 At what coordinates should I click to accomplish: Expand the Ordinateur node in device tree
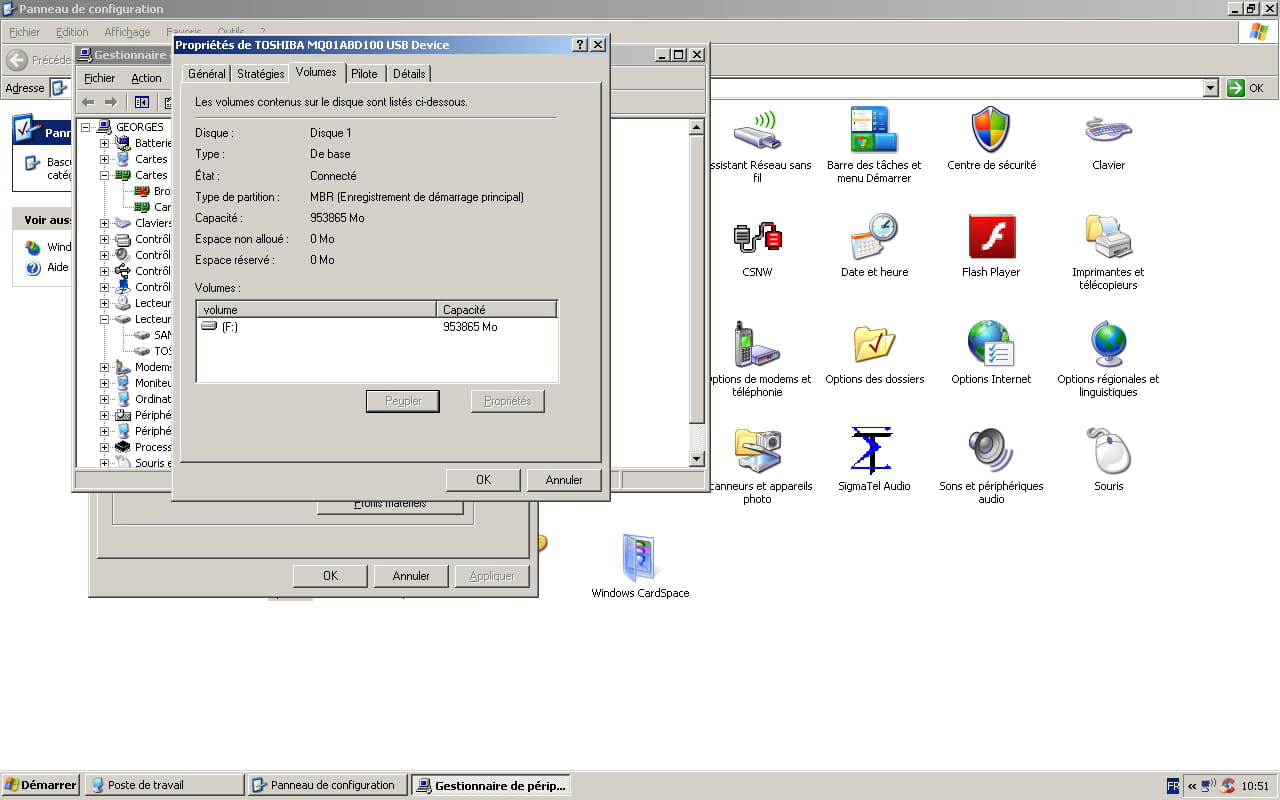click(104, 399)
